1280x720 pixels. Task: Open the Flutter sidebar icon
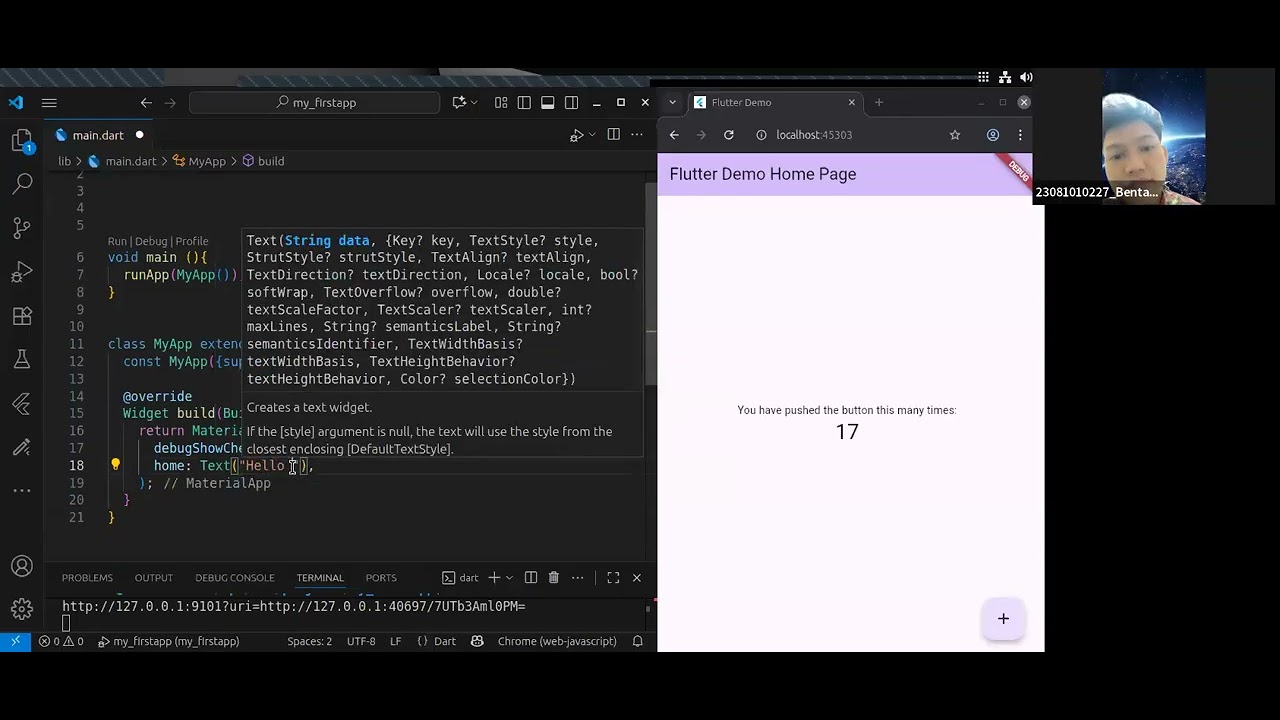pyautogui.click(x=22, y=403)
